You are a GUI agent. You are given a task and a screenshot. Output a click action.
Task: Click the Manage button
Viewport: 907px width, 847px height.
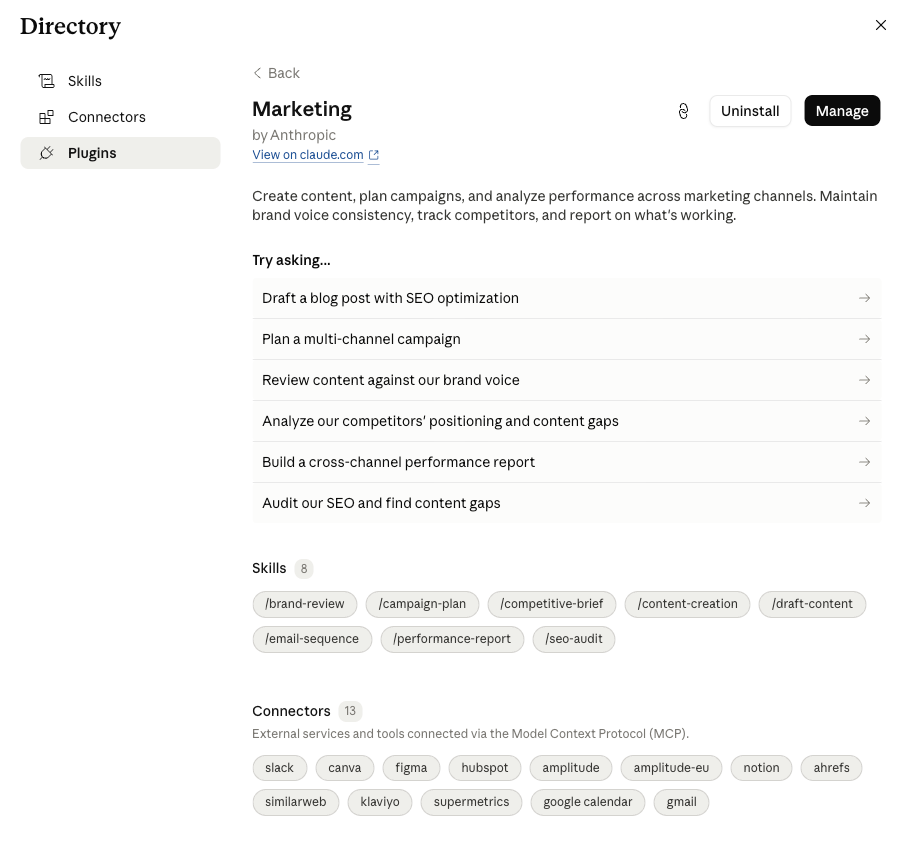point(842,111)
